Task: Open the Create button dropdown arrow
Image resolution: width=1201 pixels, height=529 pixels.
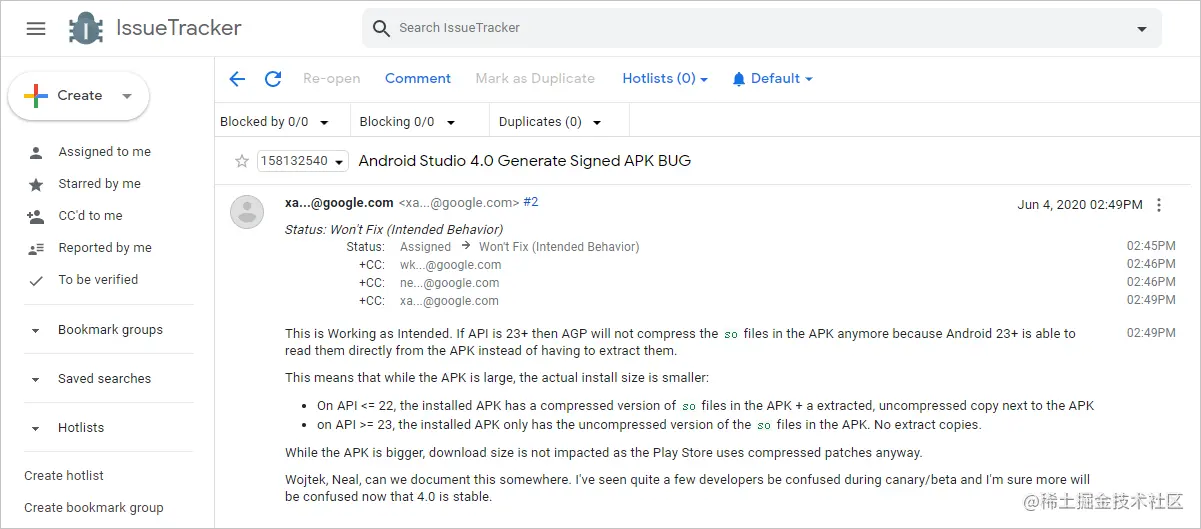Action: pos(127,96)
